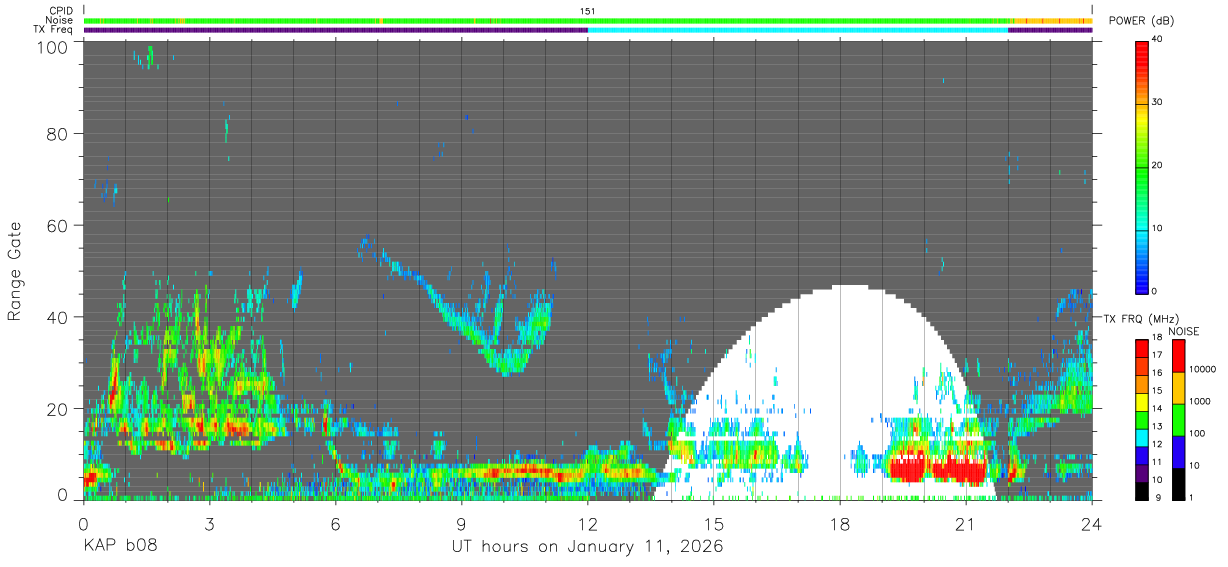
Task: Click the POWER colorbar tick "20"
Action: [x=1156, y=166]
